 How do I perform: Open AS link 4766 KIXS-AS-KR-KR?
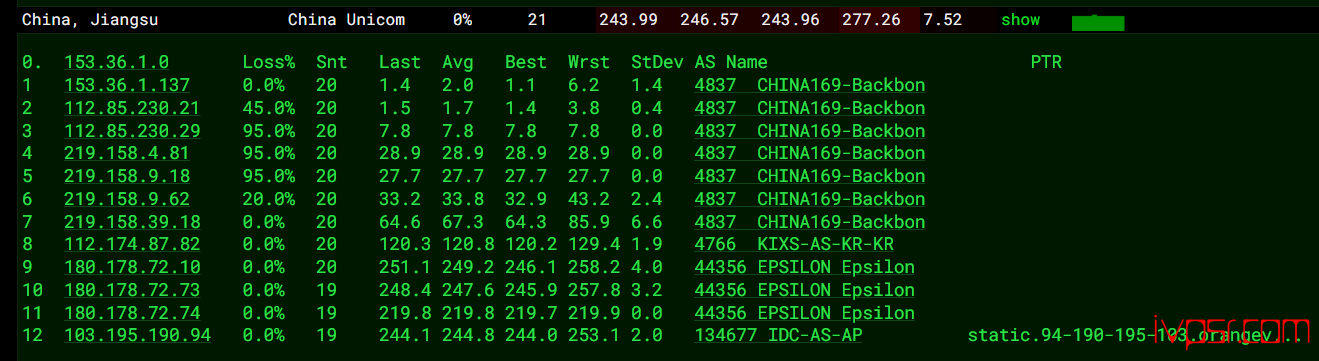[785, 244]
